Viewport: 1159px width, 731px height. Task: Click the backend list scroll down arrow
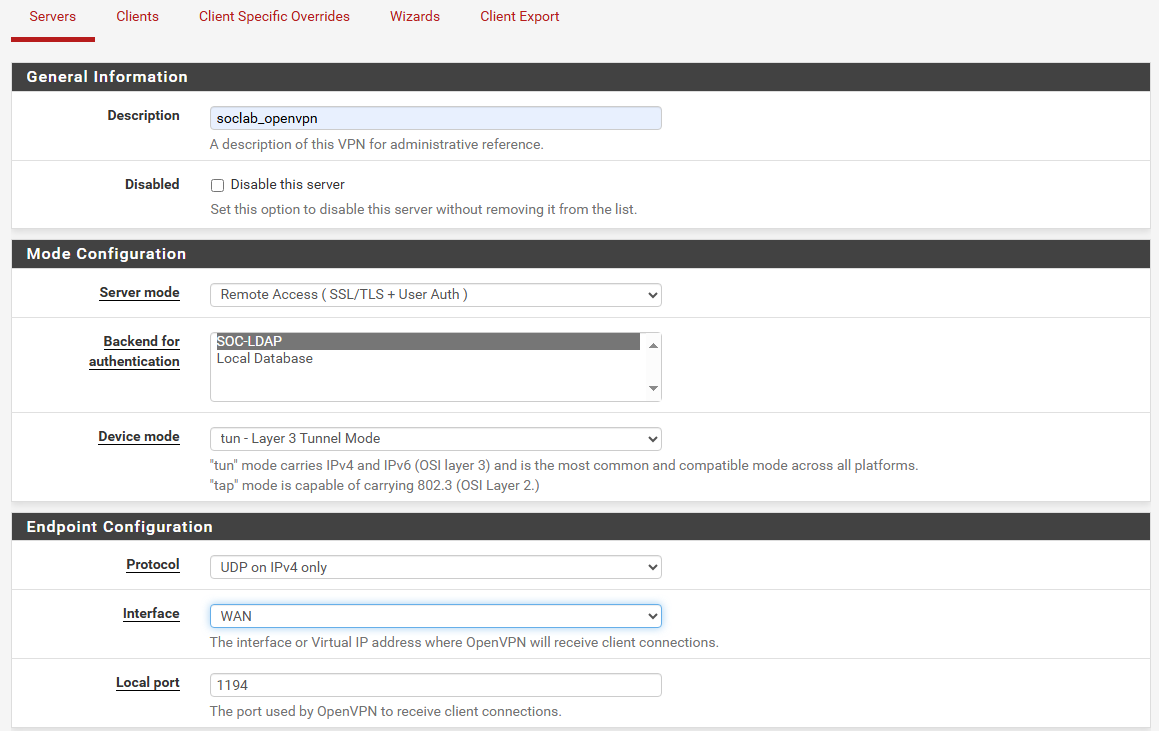tap(653, 389)
